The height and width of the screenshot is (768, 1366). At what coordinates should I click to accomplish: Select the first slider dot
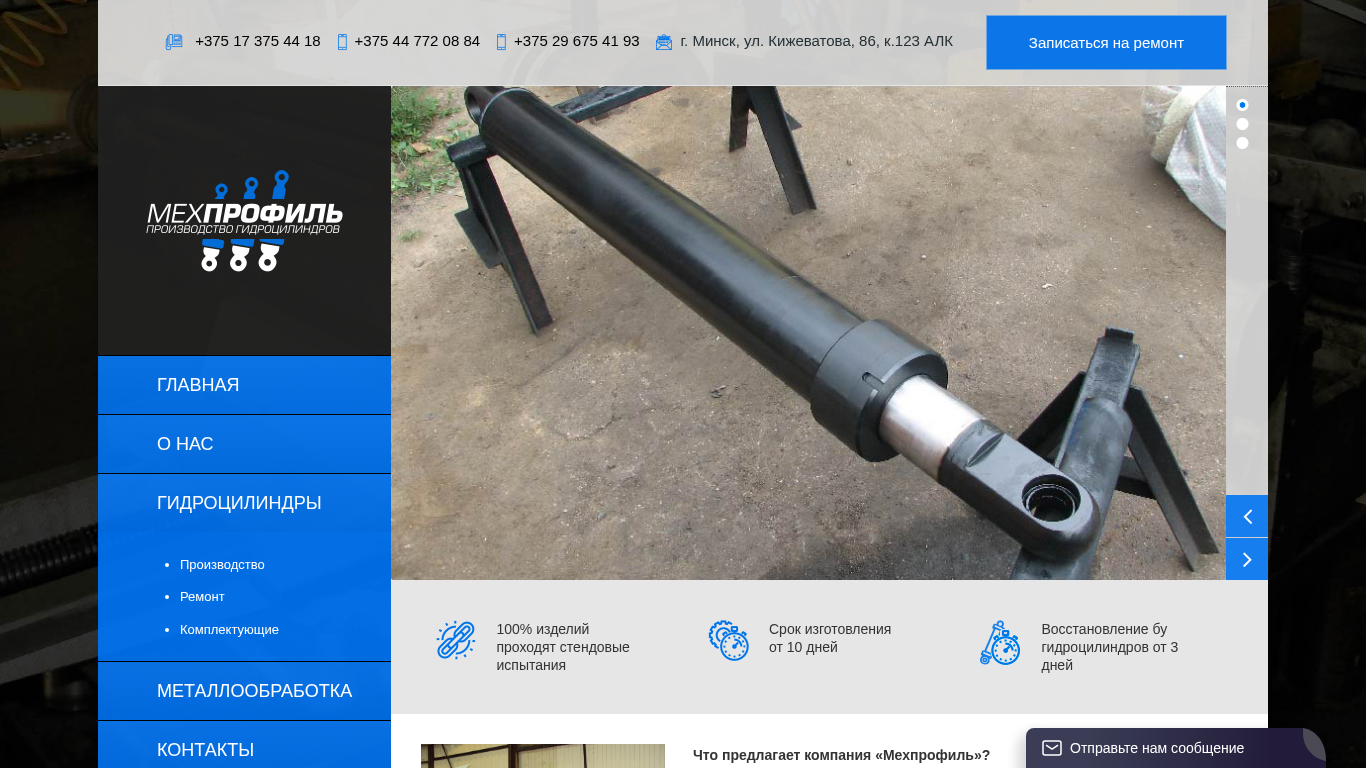click(1242, 105)
